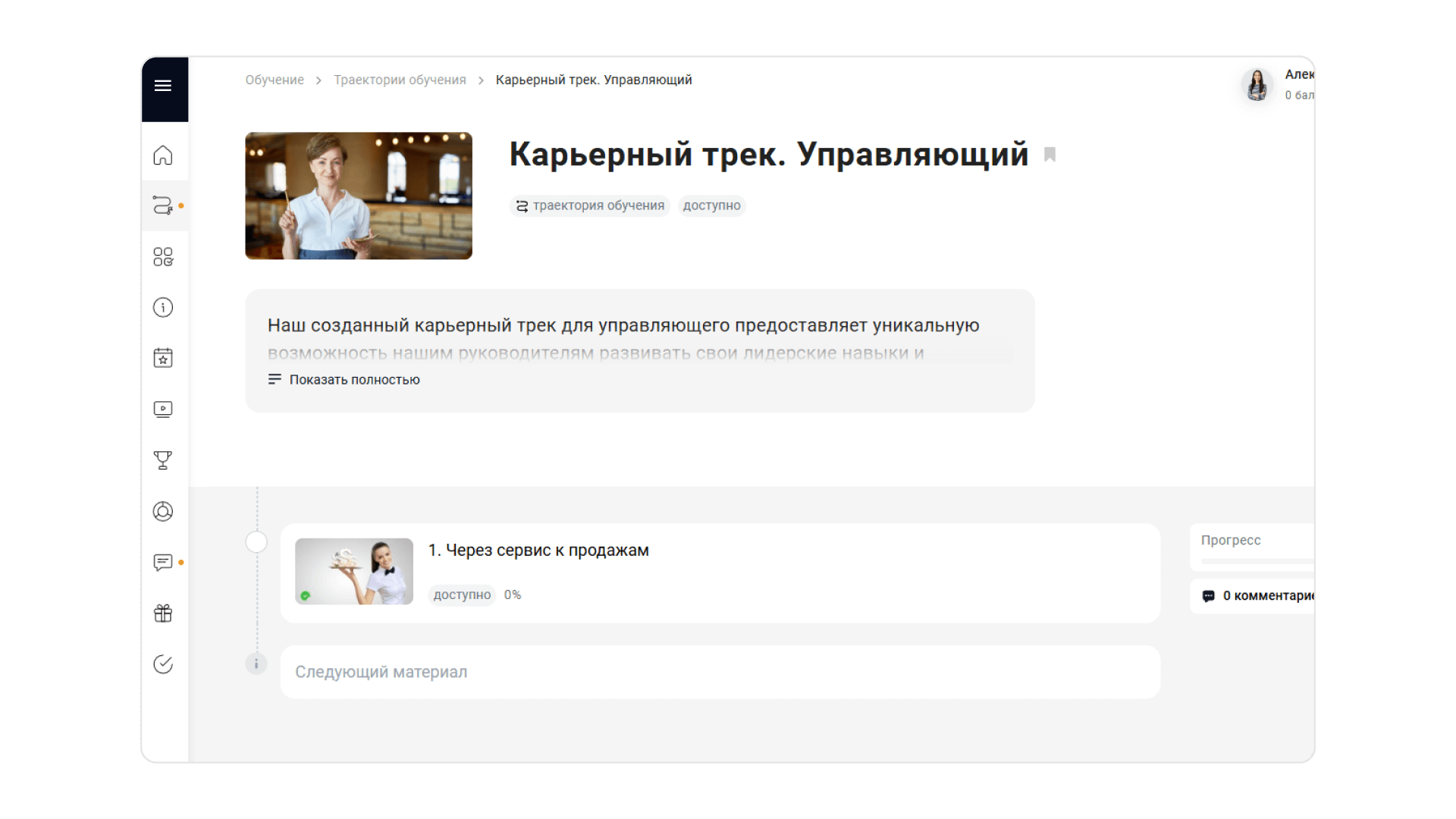Image resolution: width=1456 pixels, height=819 pixels.
Task: Go to Обучение breadcrumb
Action: pyautogui.click(x=275, y=80)
